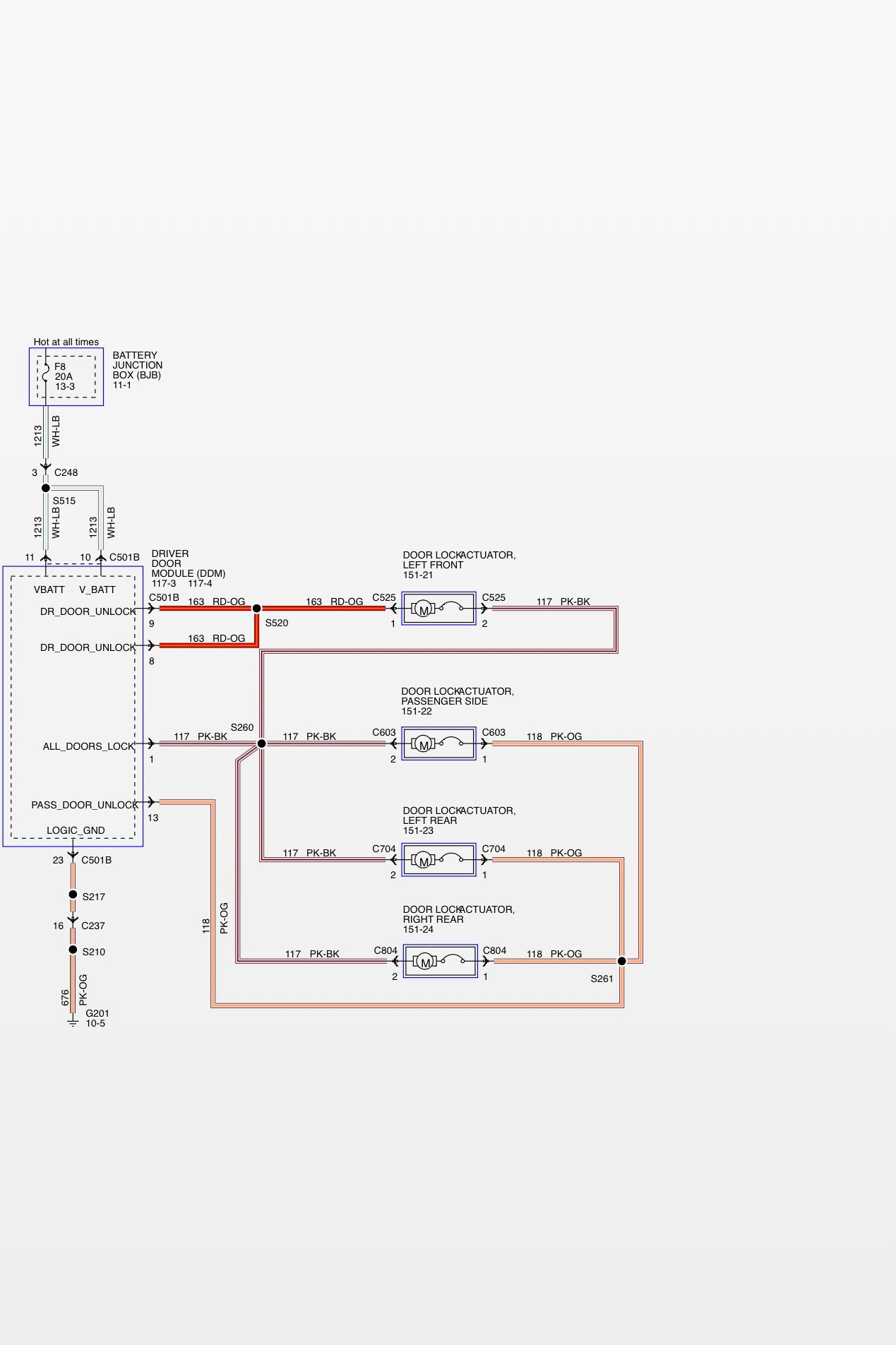Click the ALL_DOORS_LOCK pin label
896x1345 pixels.
pos(88,746)
